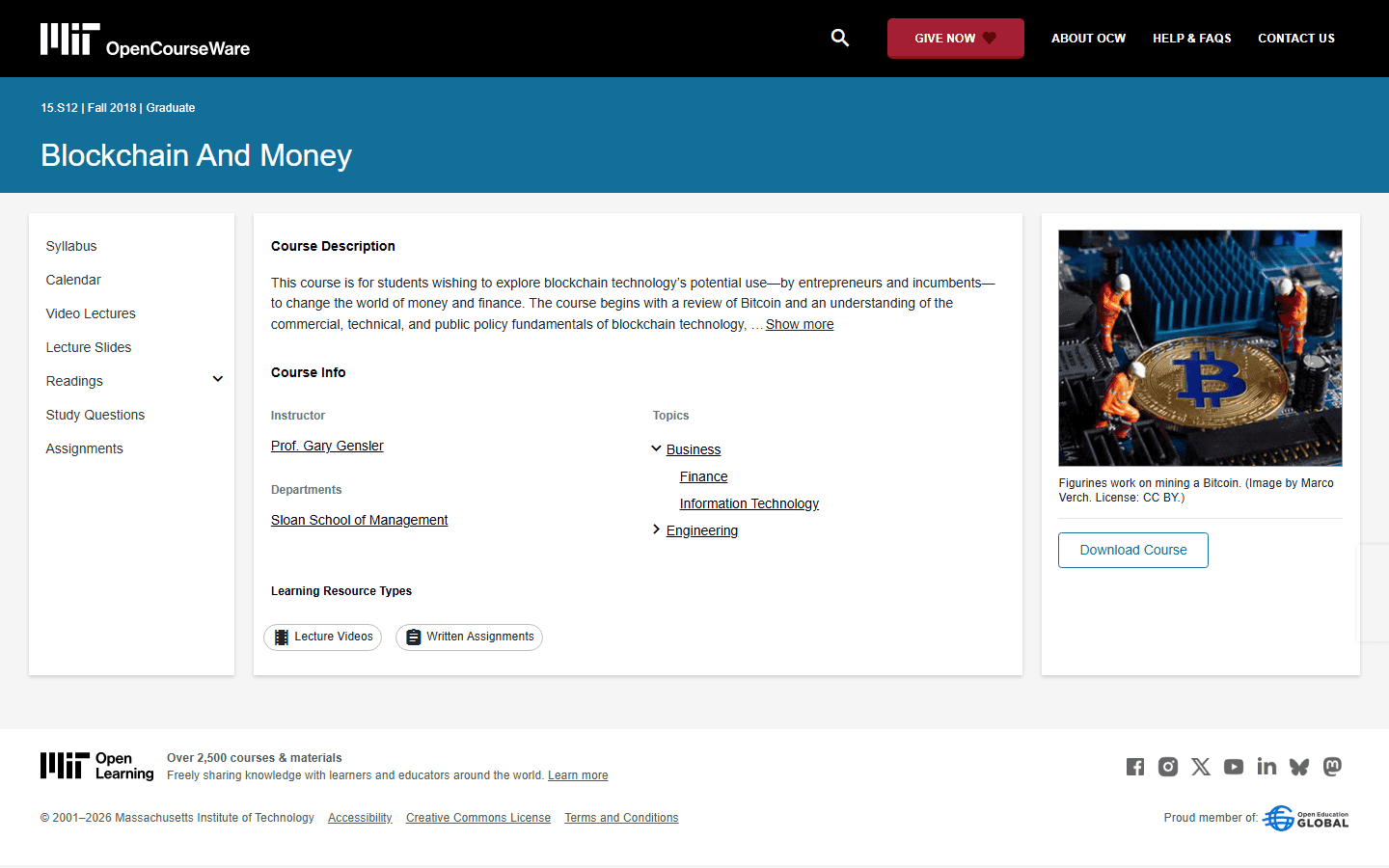Click the Bitcoin mining course image
Screen dimensions: 1389x868
[x=1201, y=348]
